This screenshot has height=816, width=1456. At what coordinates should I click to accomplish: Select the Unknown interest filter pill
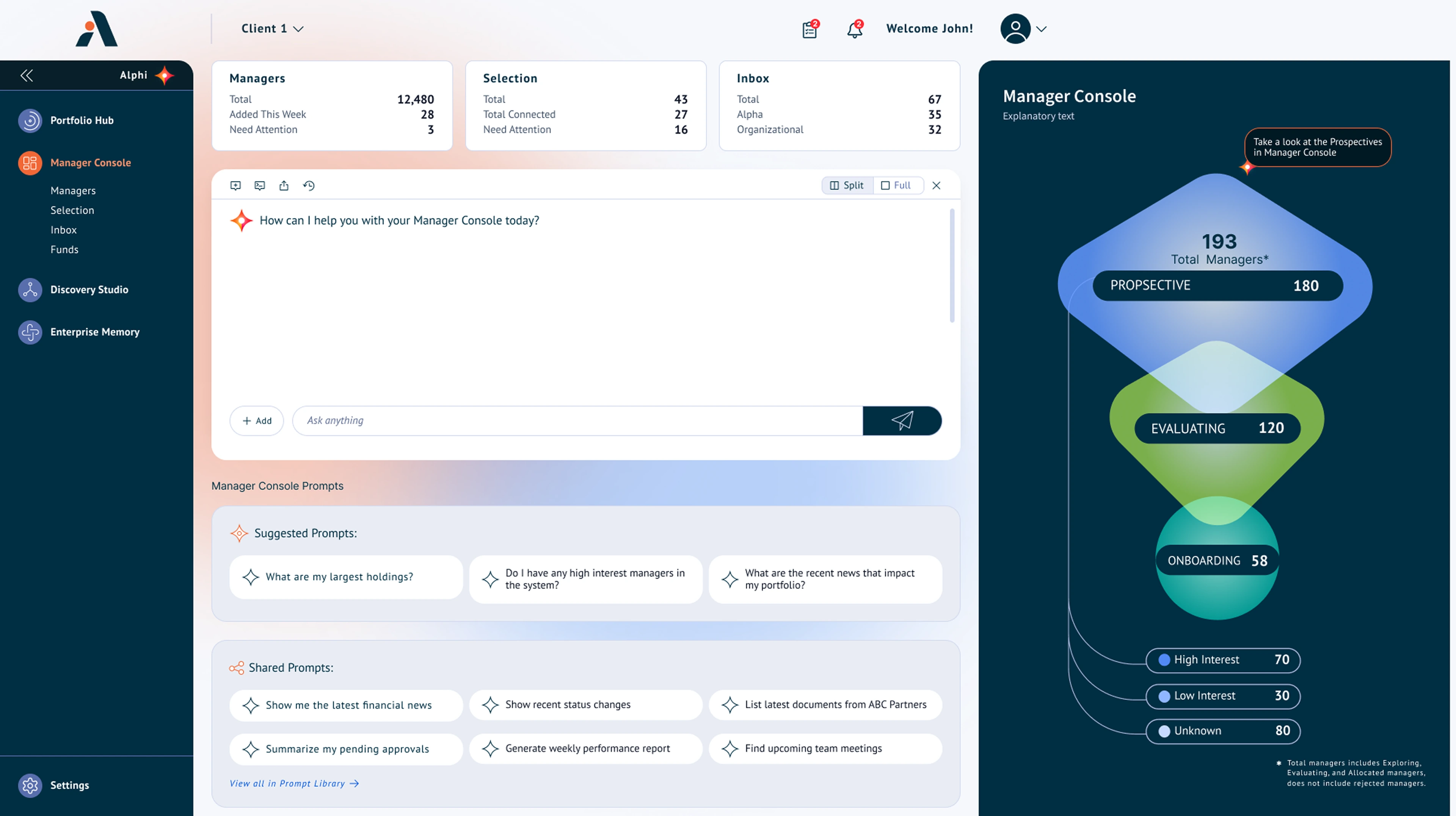pyautogui.click(x=1223, y=731)
